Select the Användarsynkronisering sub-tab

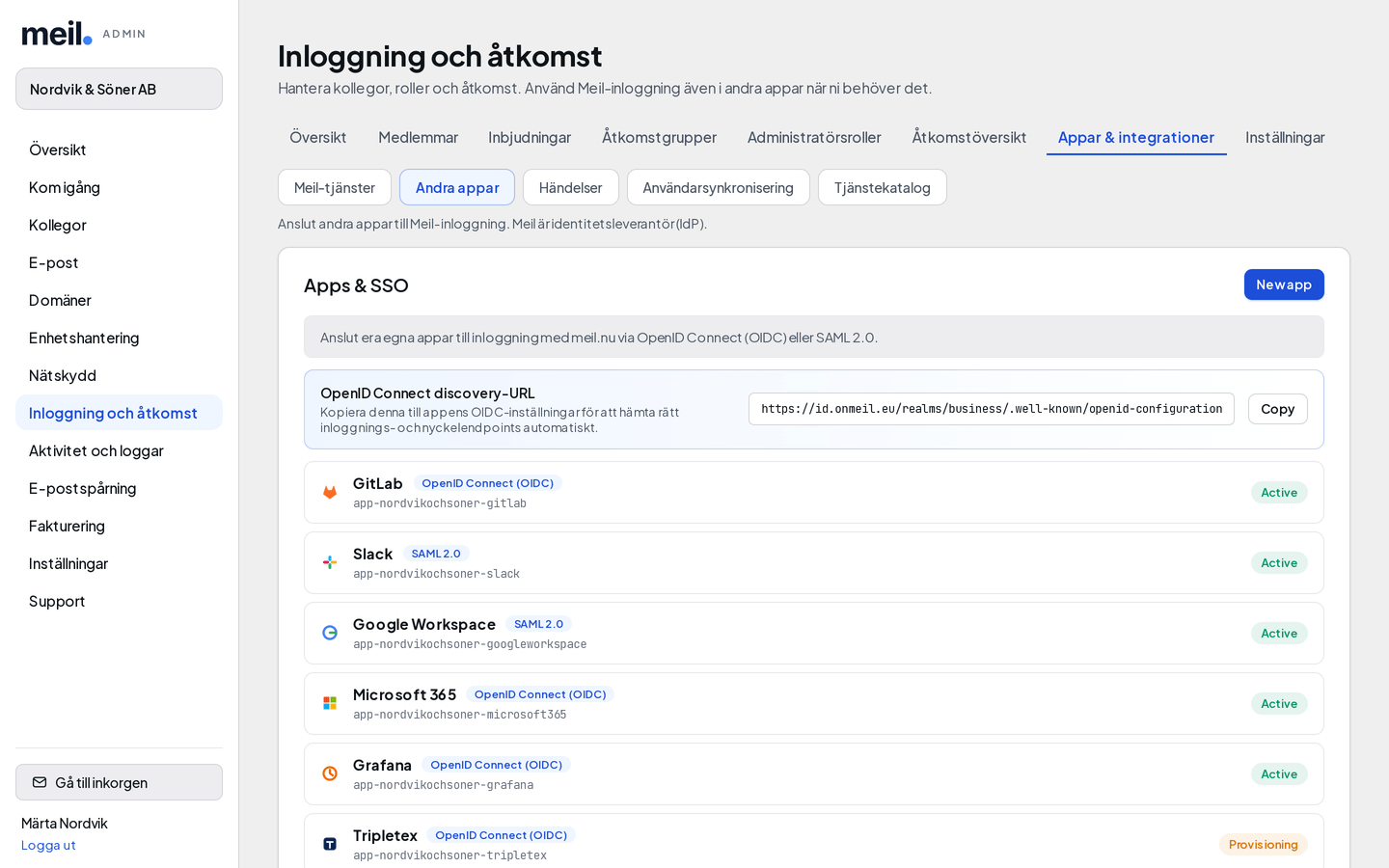pos(718,187)
